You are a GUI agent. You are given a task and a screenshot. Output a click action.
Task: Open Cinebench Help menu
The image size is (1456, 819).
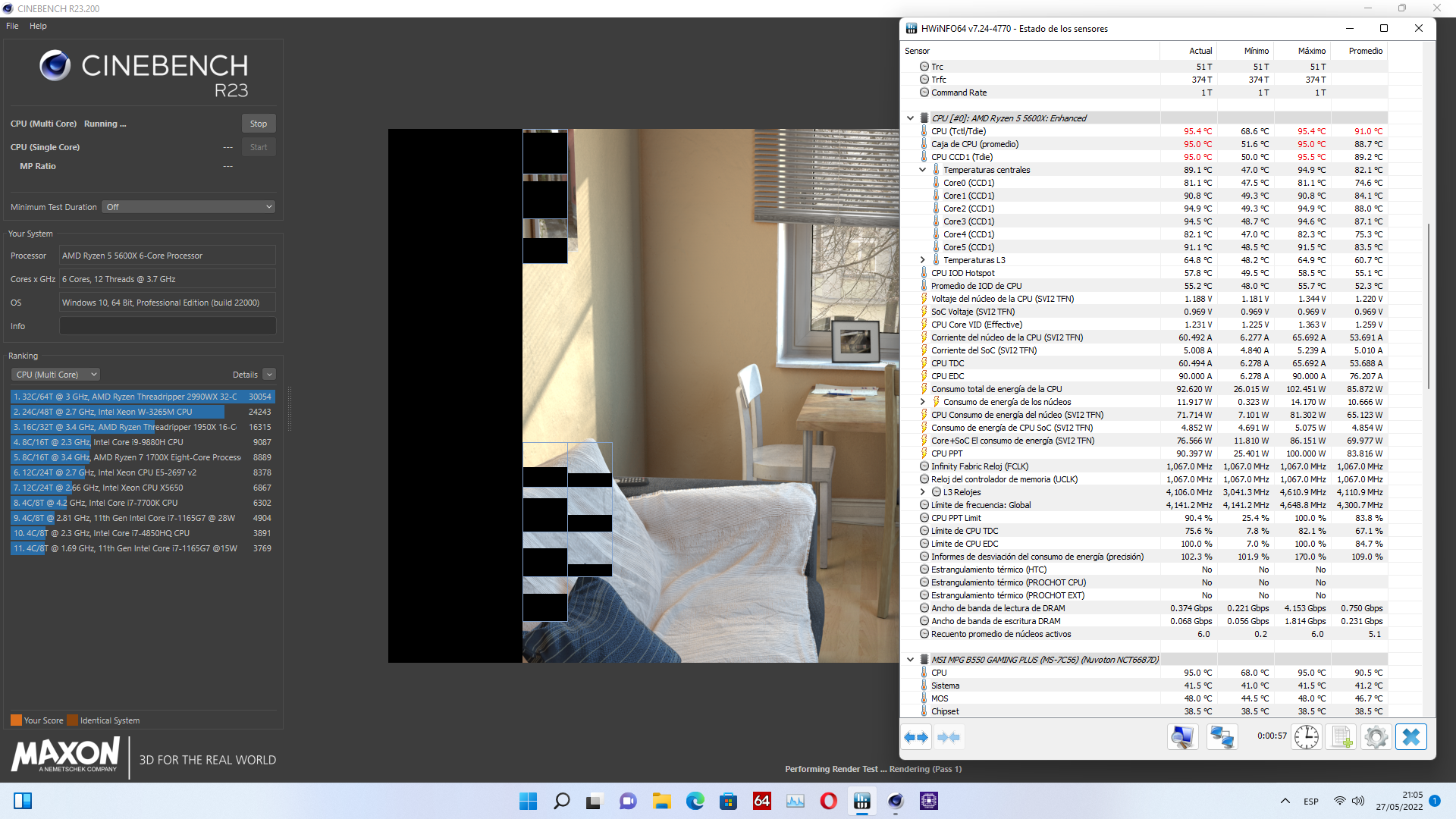38,26
